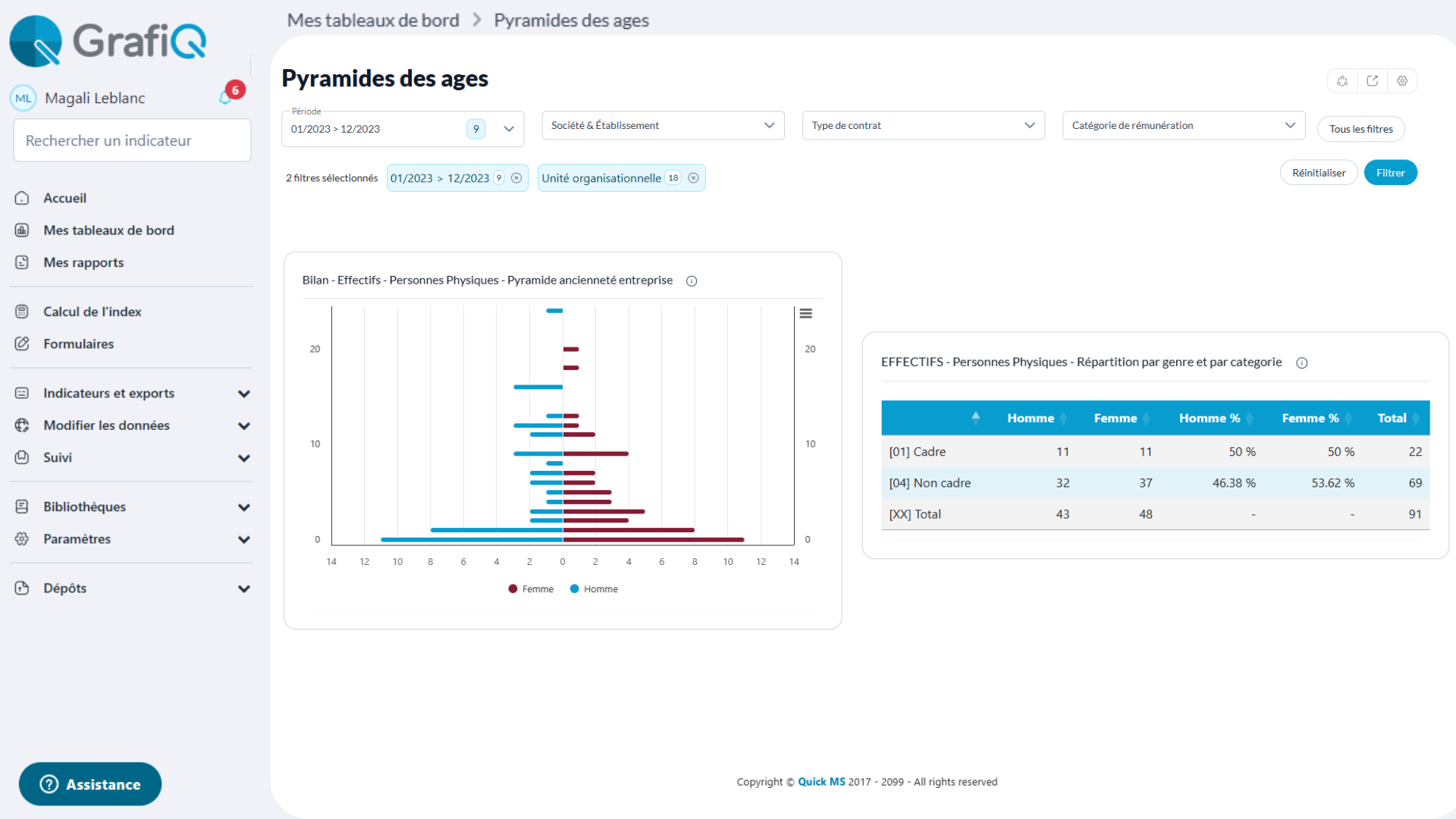Viewport: 1456px width, 819px height.
Task: Open the notifications bell icon
Action: pos(225,98)
